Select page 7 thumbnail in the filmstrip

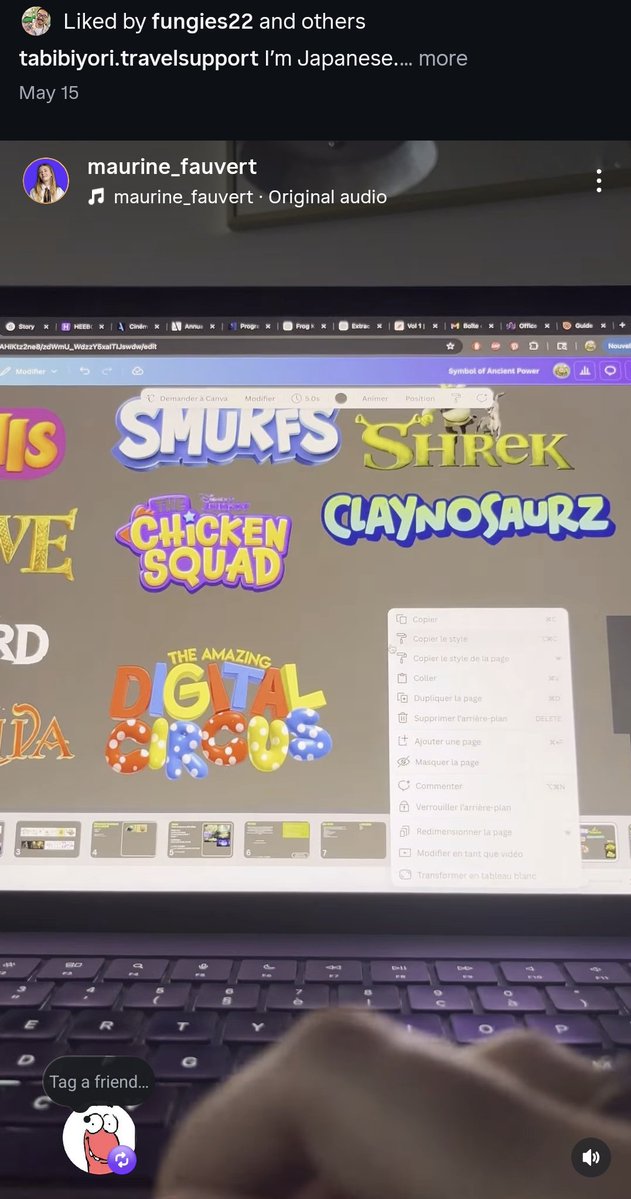[x=353, y=839]
